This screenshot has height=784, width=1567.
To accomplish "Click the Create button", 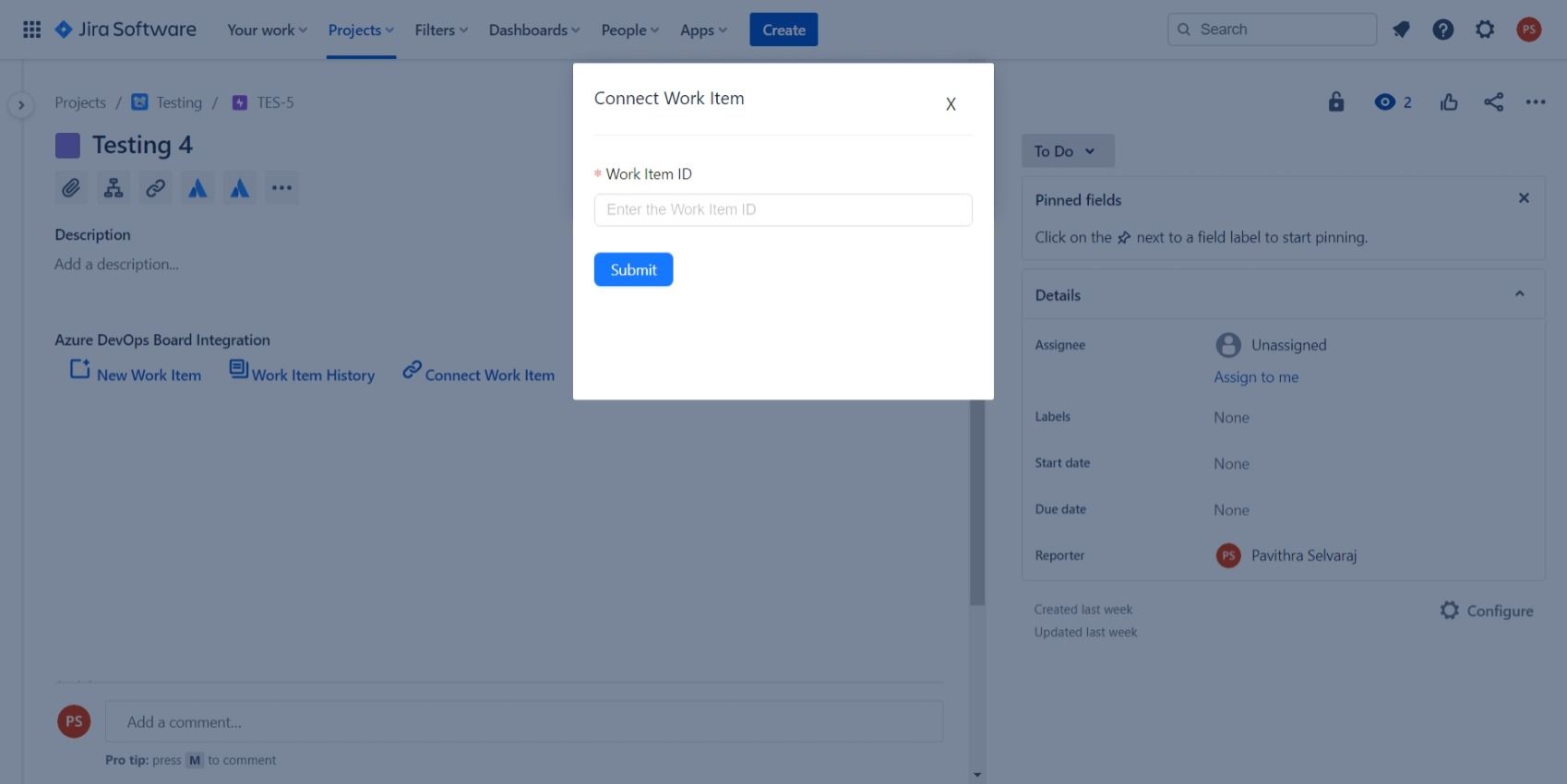I will [783, 30].
